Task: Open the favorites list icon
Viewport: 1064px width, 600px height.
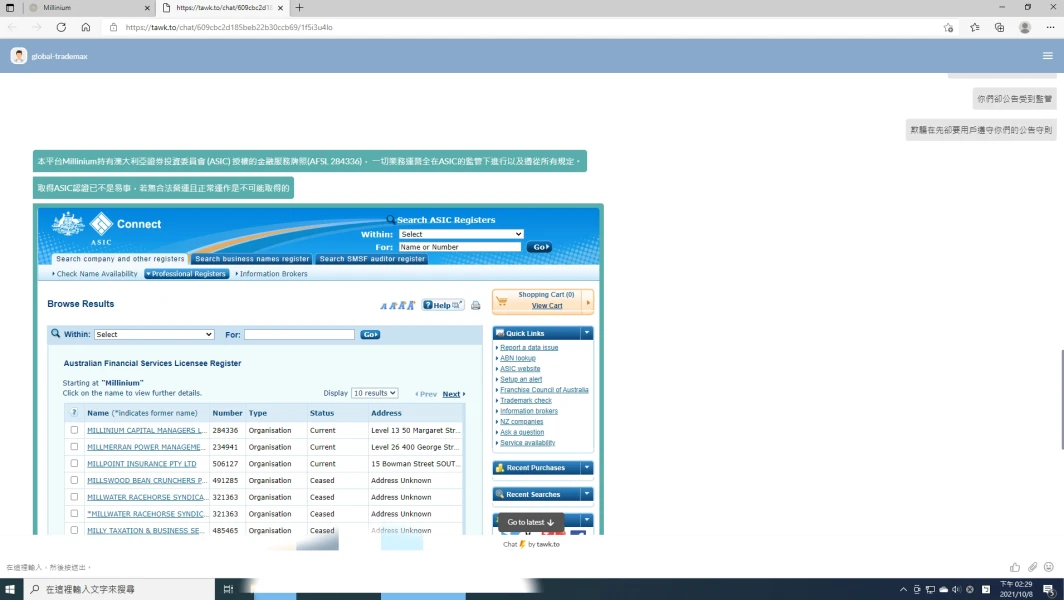Action: point(974,27)
